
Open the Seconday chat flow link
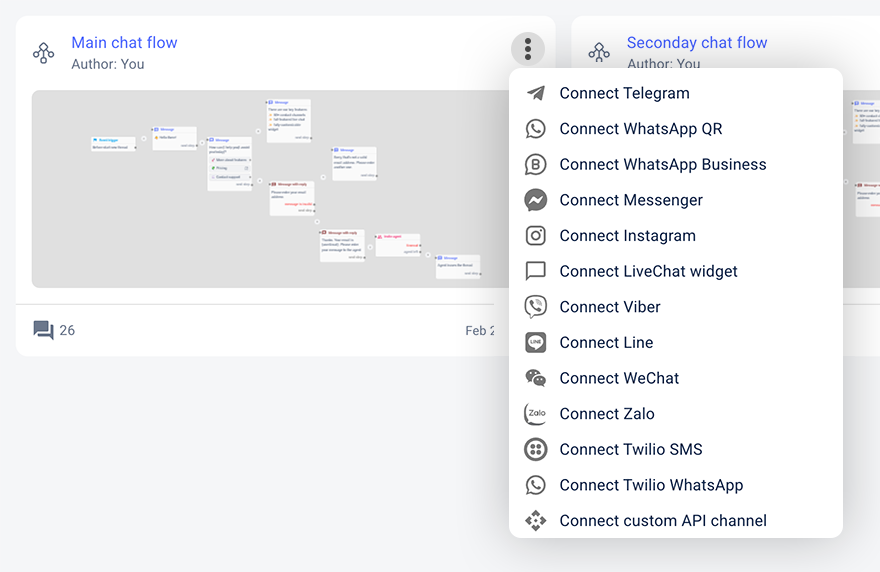tap(697, 43)
